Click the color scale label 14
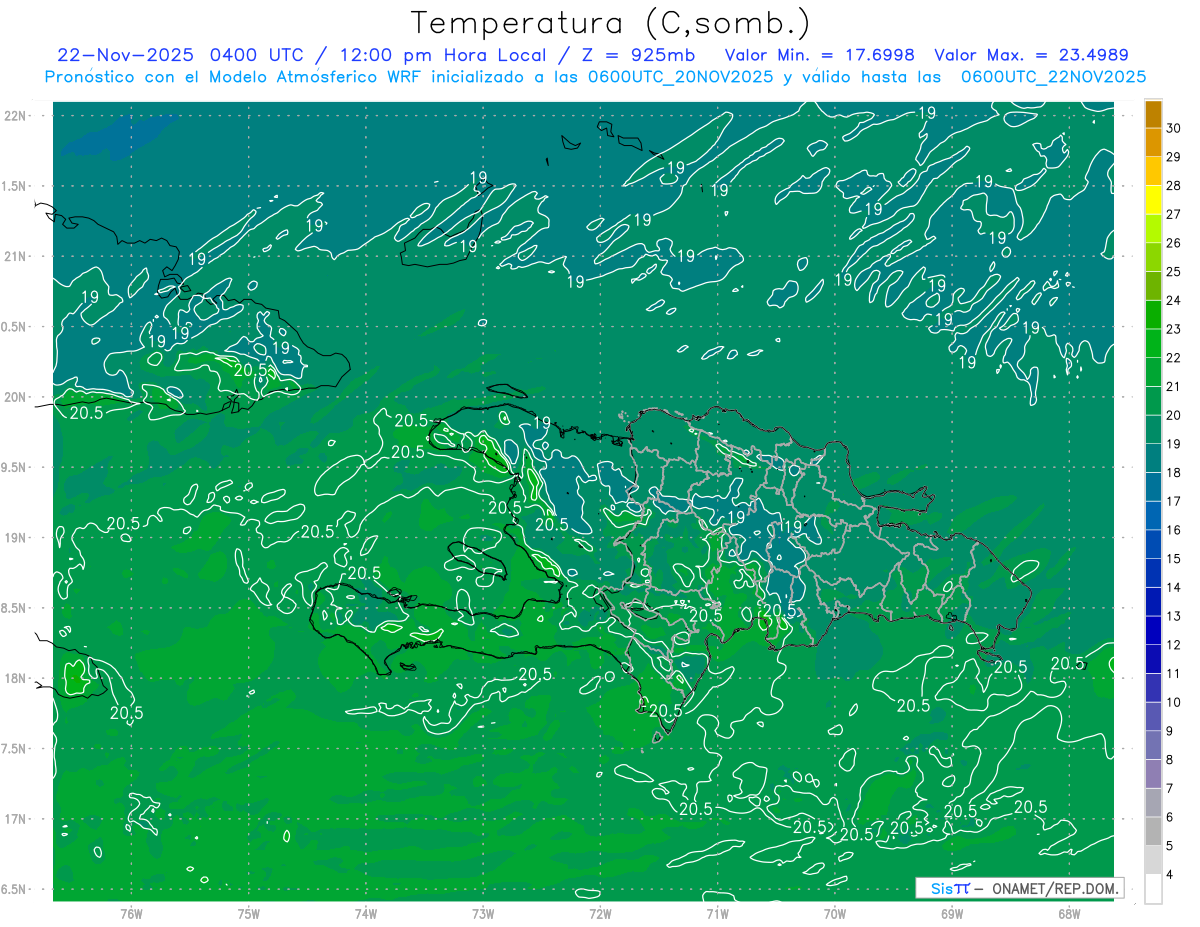 coord(1174,588)
